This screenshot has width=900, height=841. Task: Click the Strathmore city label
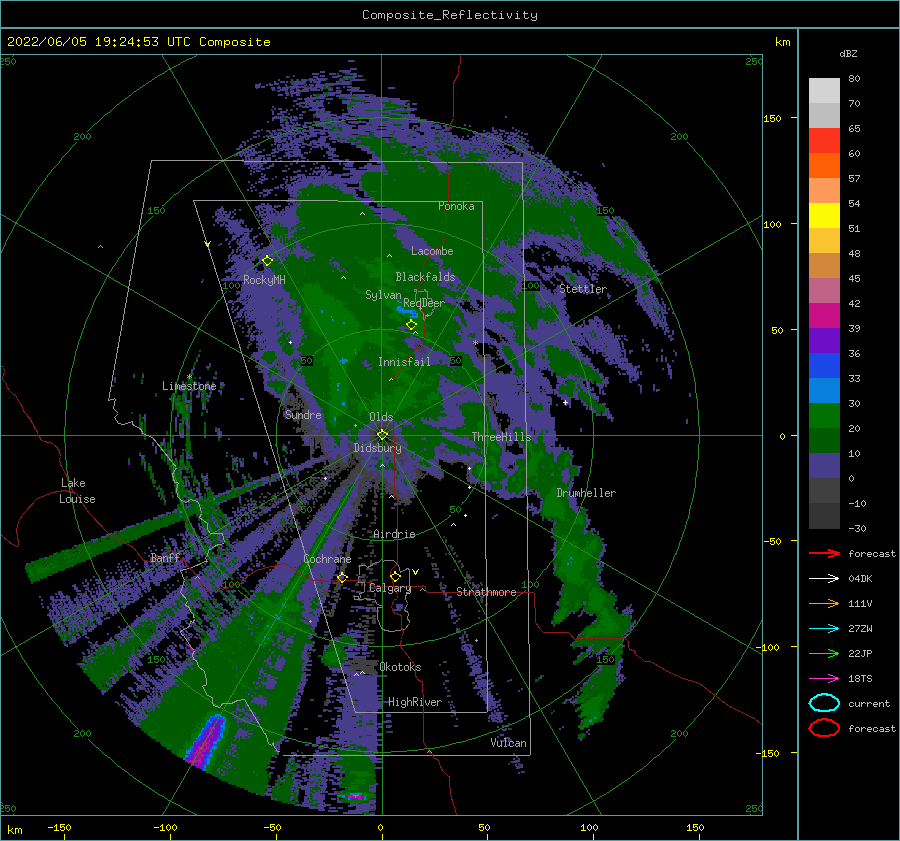click(x=487, y=592)
